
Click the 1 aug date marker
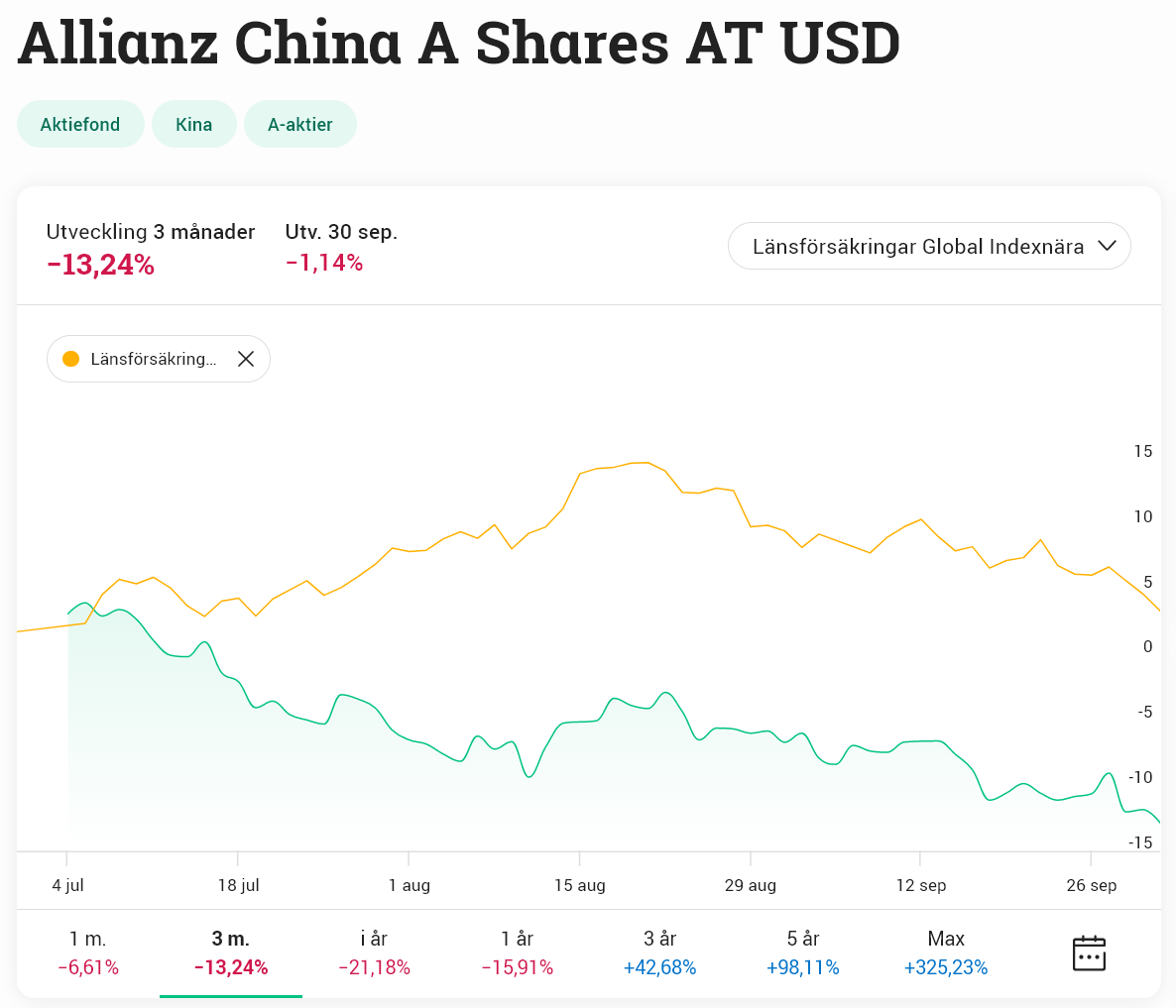click(x=409, y=885)
